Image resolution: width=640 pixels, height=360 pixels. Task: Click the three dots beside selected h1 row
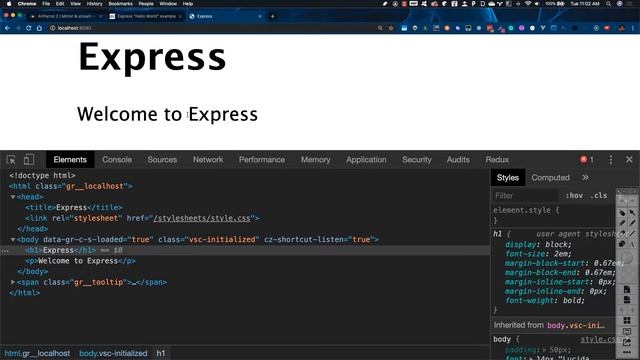[4, 251]
